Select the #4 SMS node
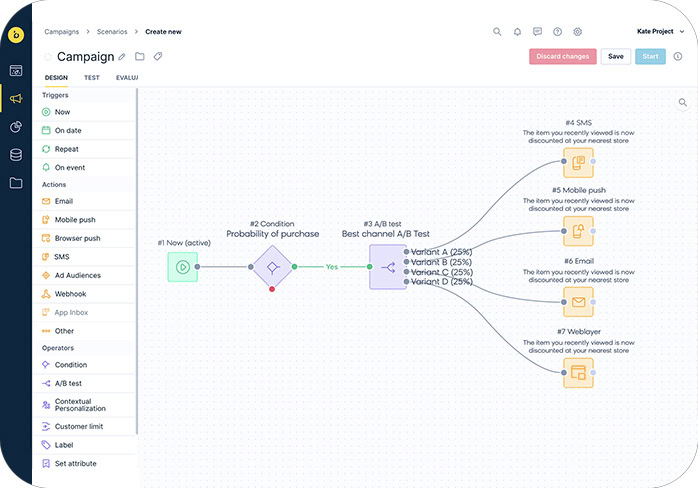Viewport: 698px width, 488px height. (578, 162)
